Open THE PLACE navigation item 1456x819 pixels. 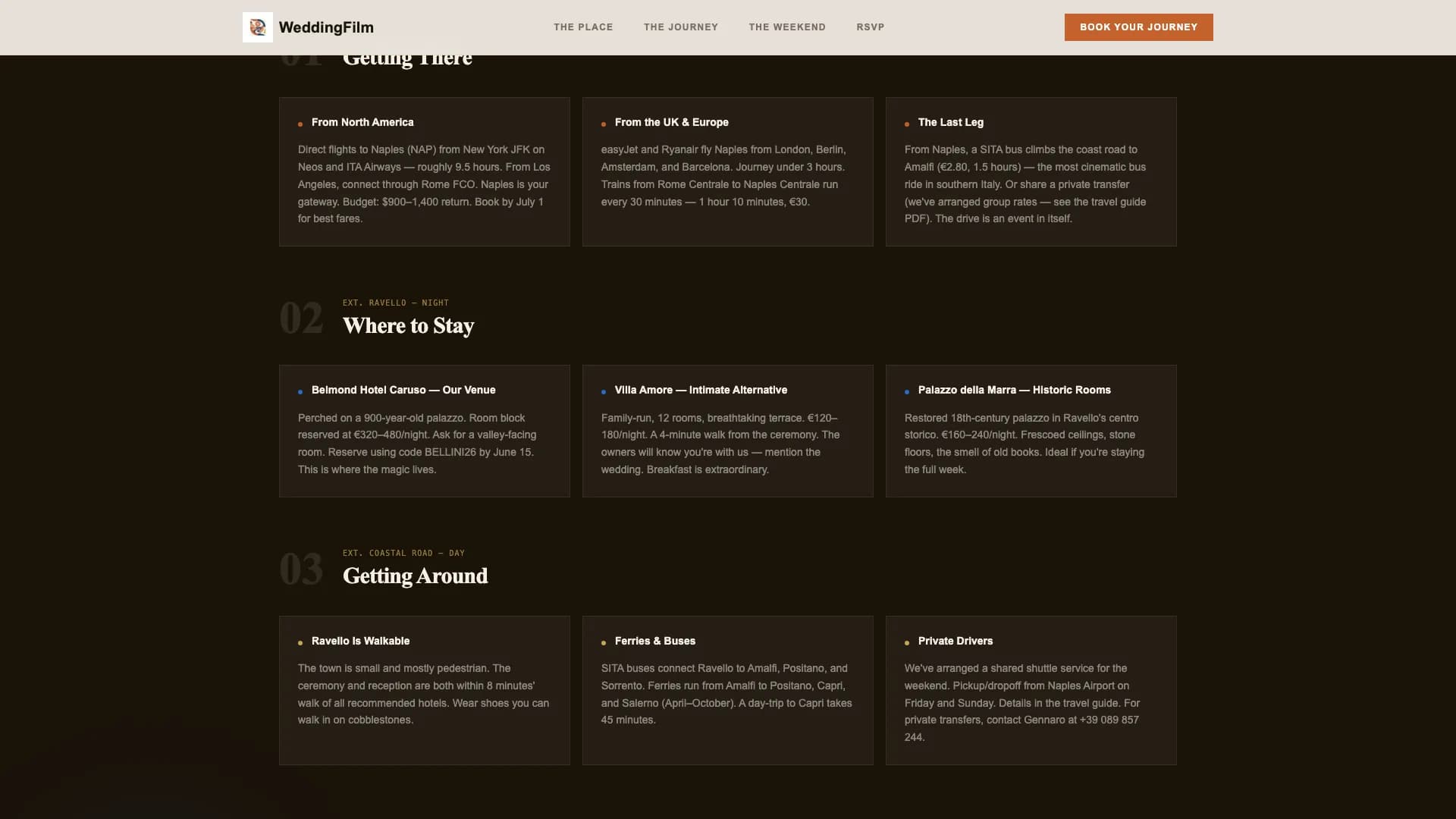pos(582,27)
